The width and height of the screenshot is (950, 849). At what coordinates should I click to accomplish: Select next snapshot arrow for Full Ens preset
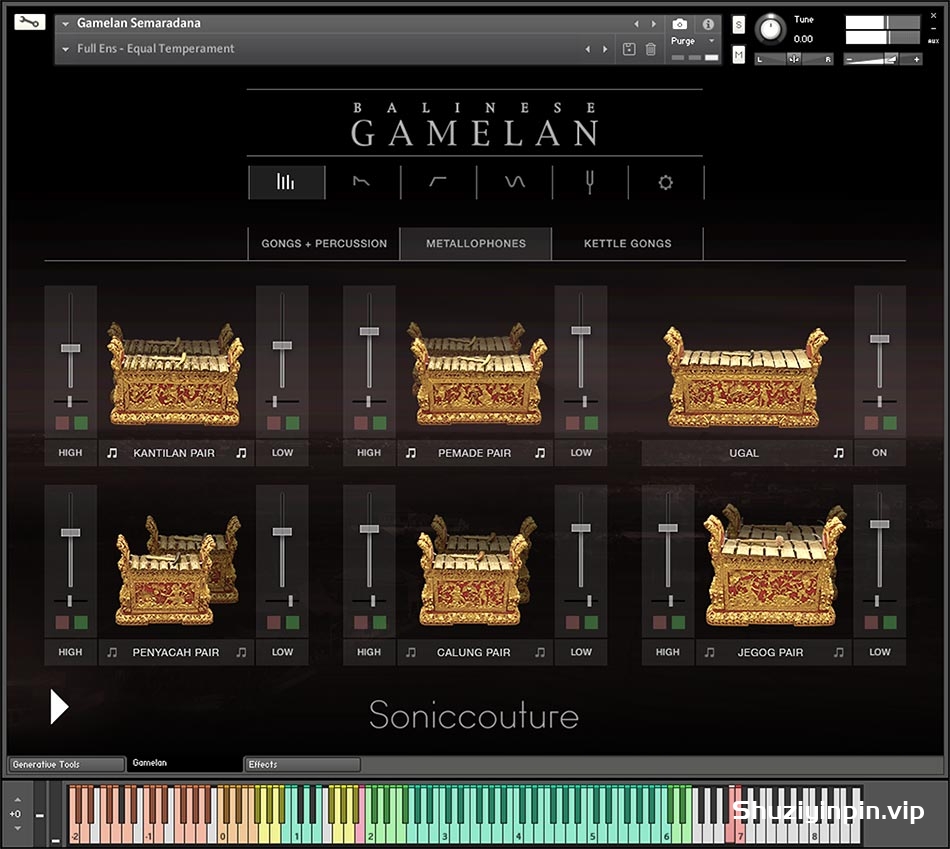tap(605, 49)
